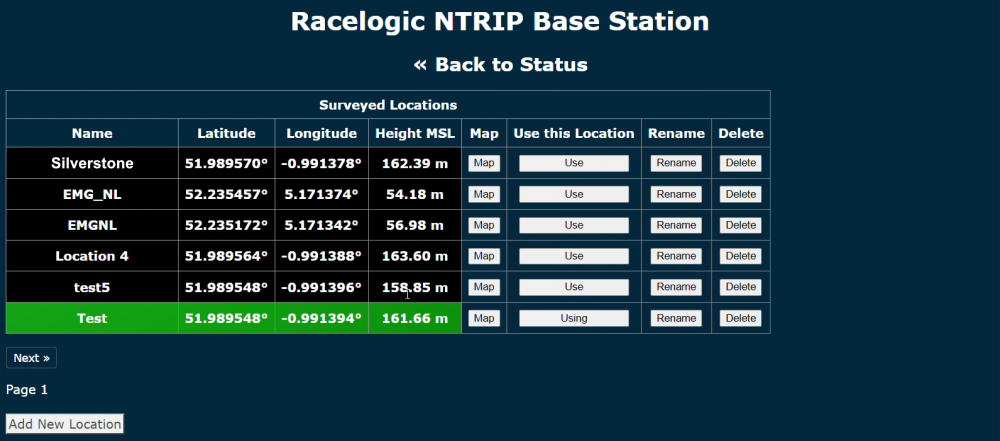
Task: Click longitude value -0.991396°
Action: pos(321,287)
